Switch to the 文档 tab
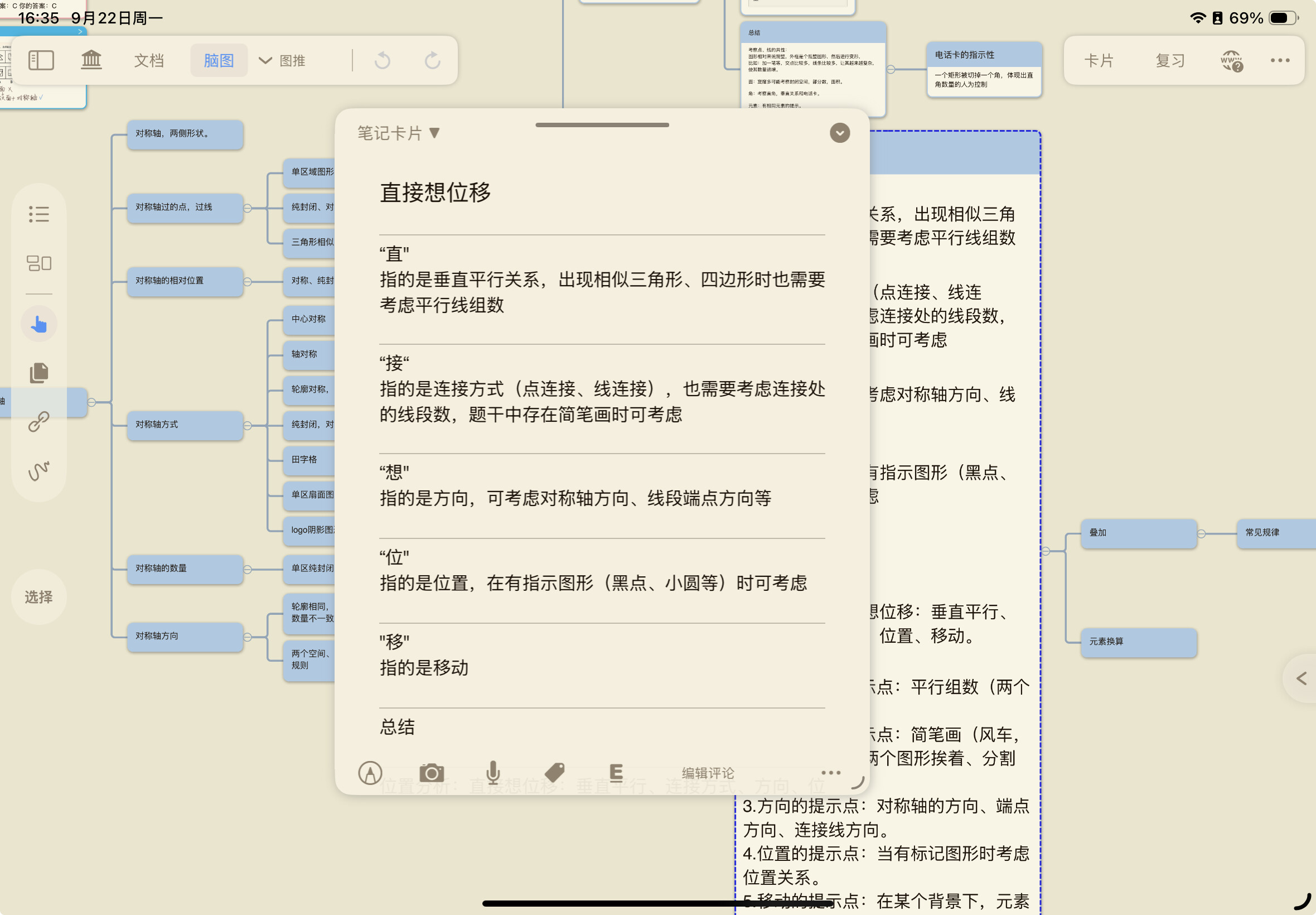This screenshot has height=915, width=1316. [x=149, y=61]
